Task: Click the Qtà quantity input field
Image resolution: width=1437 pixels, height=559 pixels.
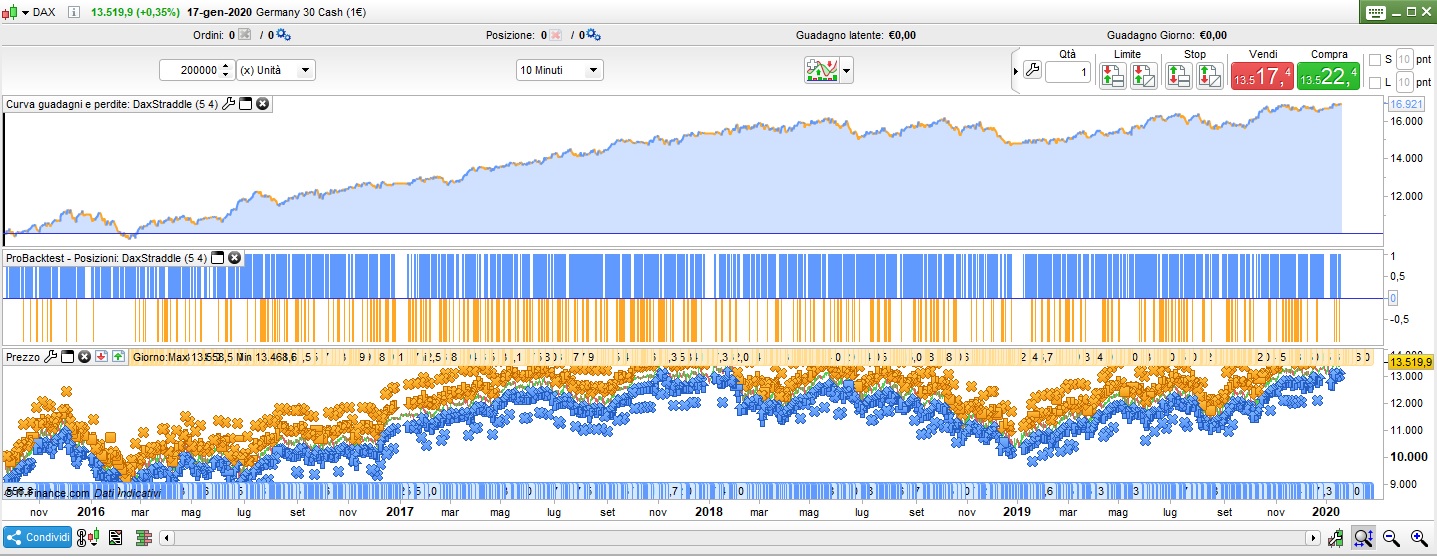Action: coord(1068,73)
